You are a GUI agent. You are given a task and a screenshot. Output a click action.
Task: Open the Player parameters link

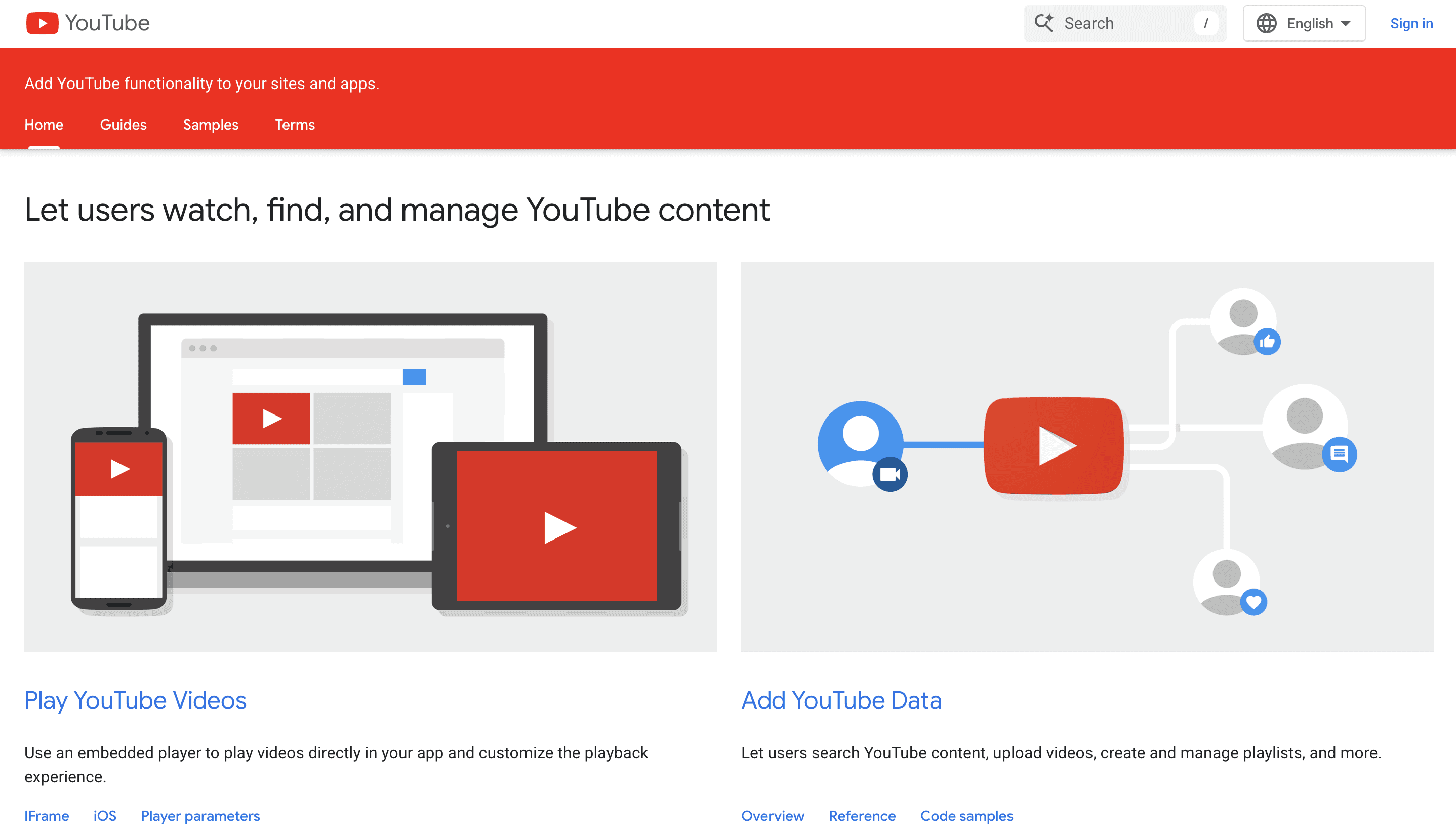200,816
